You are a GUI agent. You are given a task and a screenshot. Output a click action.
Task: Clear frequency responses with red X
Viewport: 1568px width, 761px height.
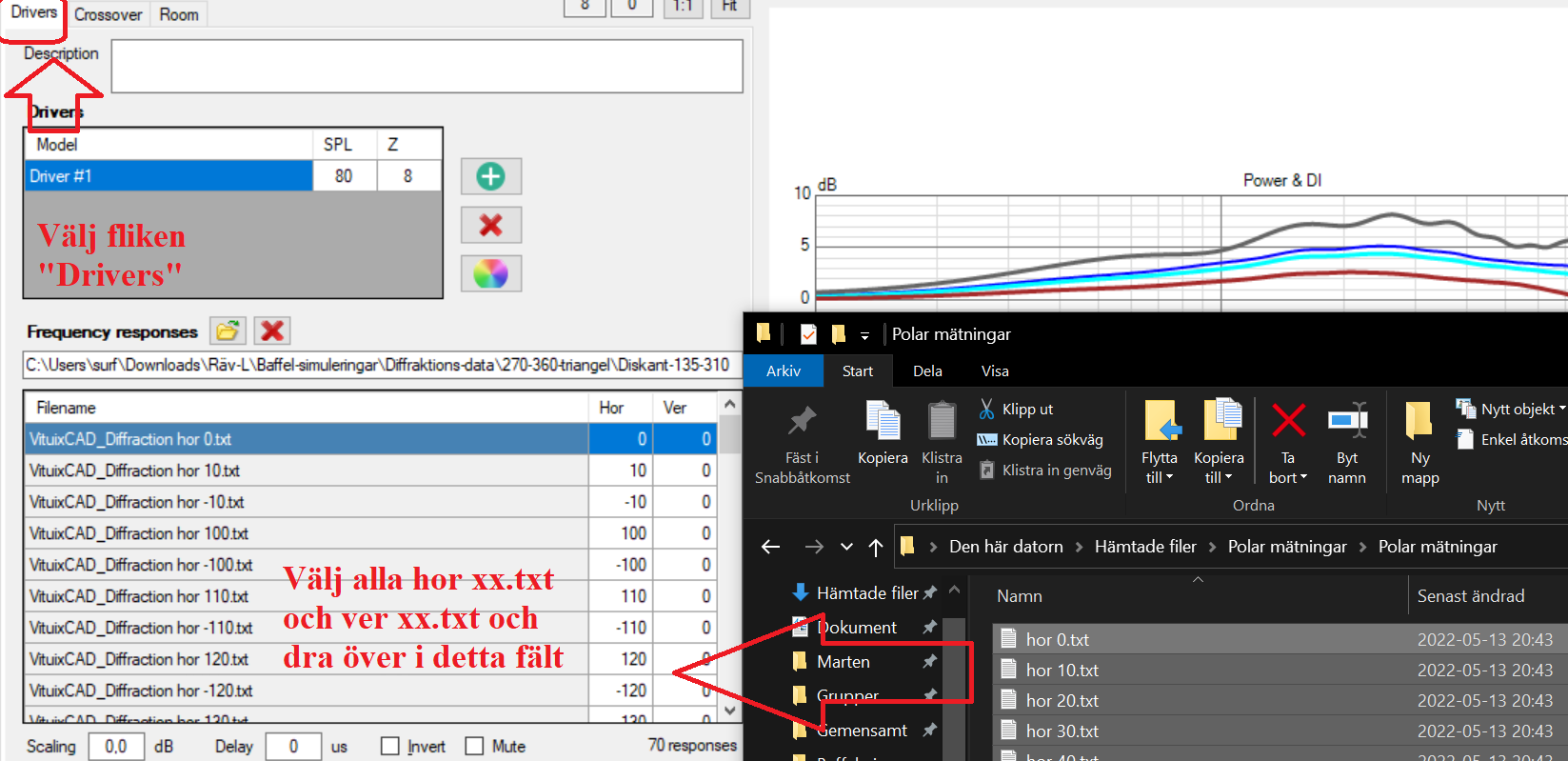pyautogui.click(x=272, y=330)
